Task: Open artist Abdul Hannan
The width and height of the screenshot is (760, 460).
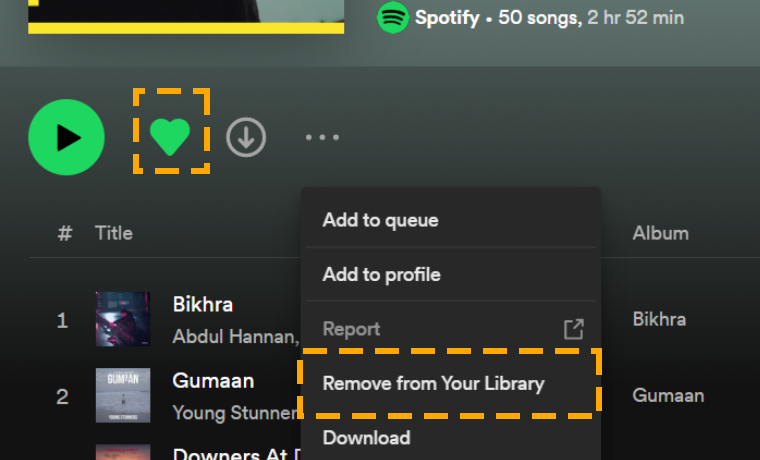Action: coord(236,336)
